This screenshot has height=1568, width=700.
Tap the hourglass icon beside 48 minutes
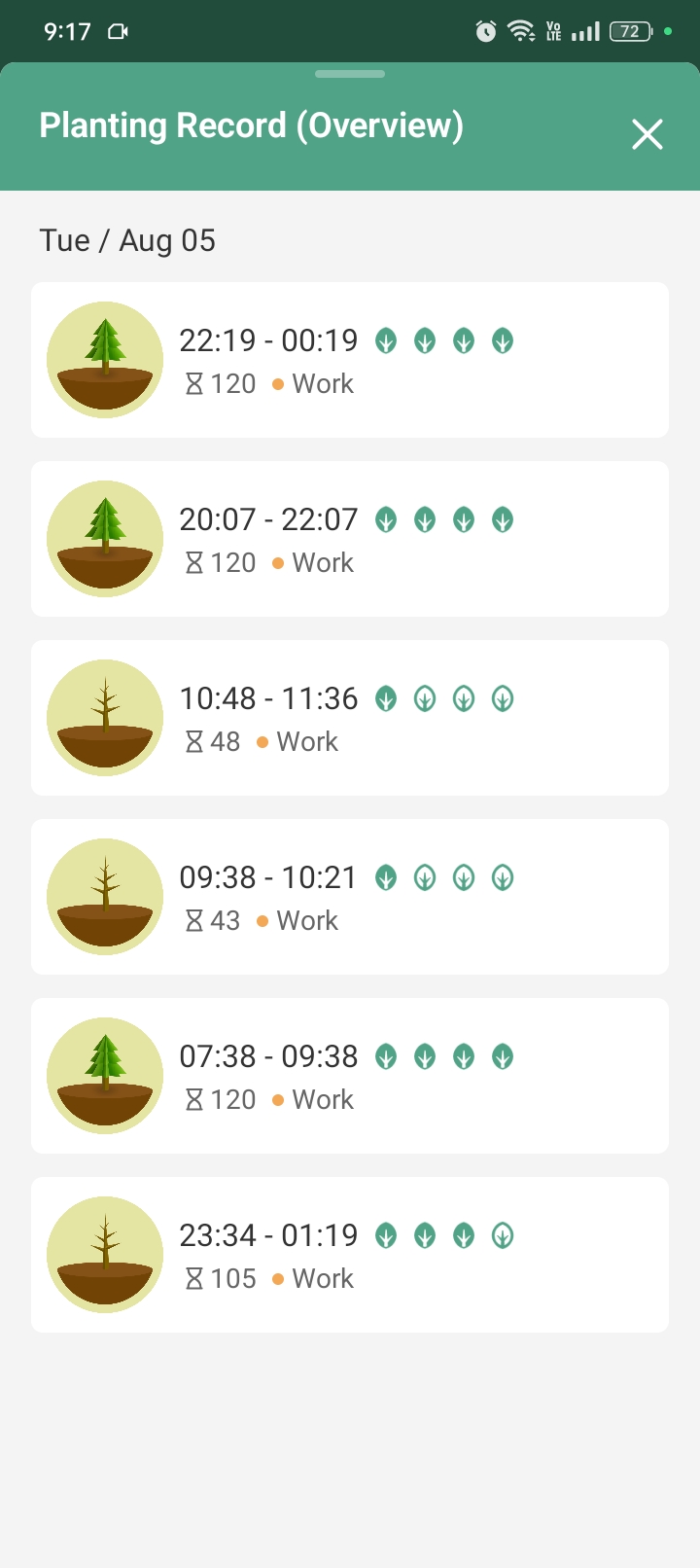point(194,742)
